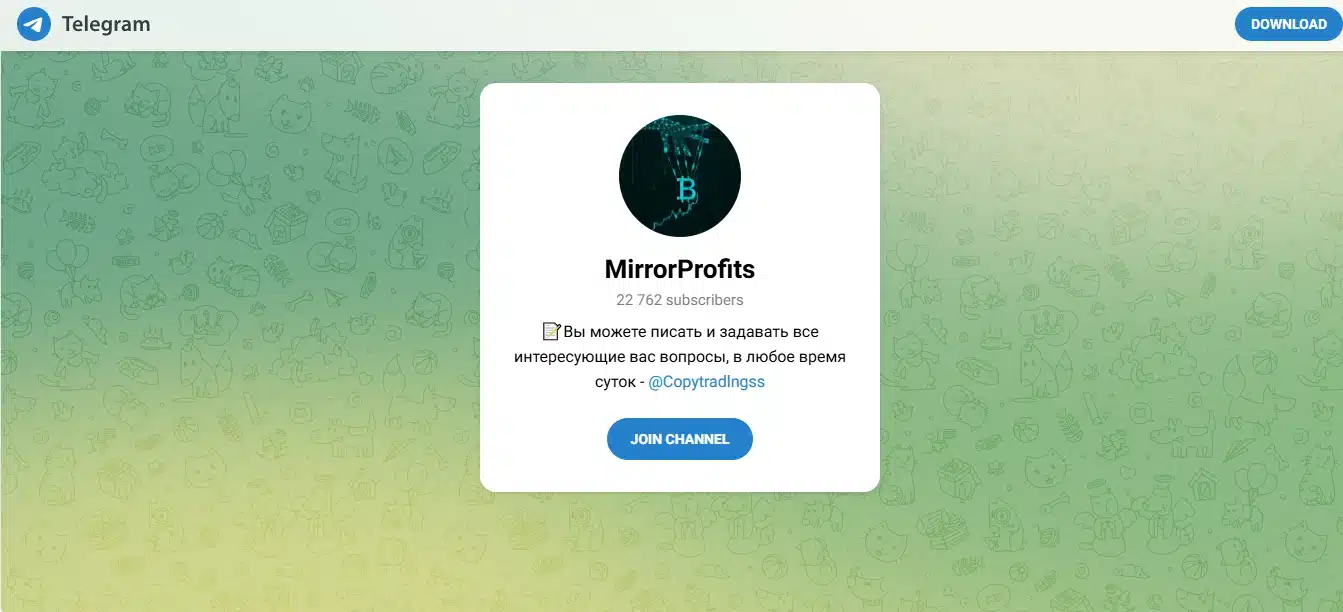Click white card space below JOIN CHANNEL
The height and width of the screenshot is (612, 1343).
pos(680,476)
